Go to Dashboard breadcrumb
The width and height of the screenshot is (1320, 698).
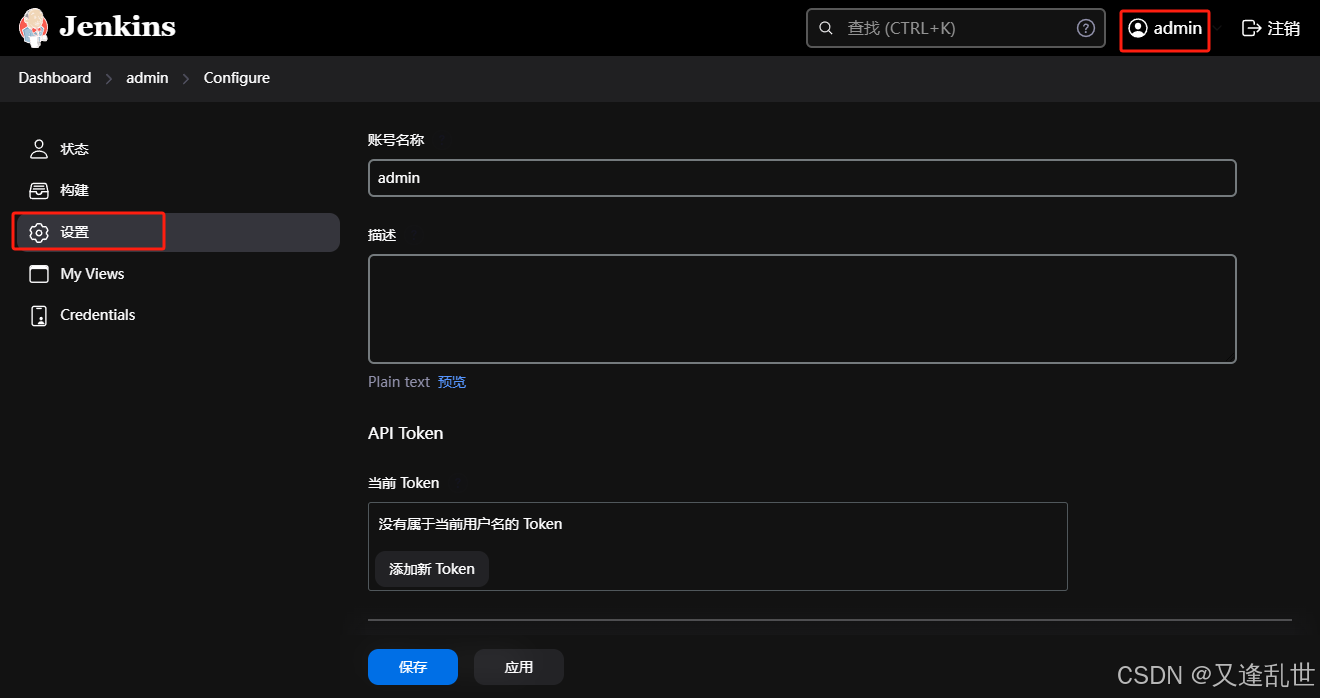[x=54, y=78]
